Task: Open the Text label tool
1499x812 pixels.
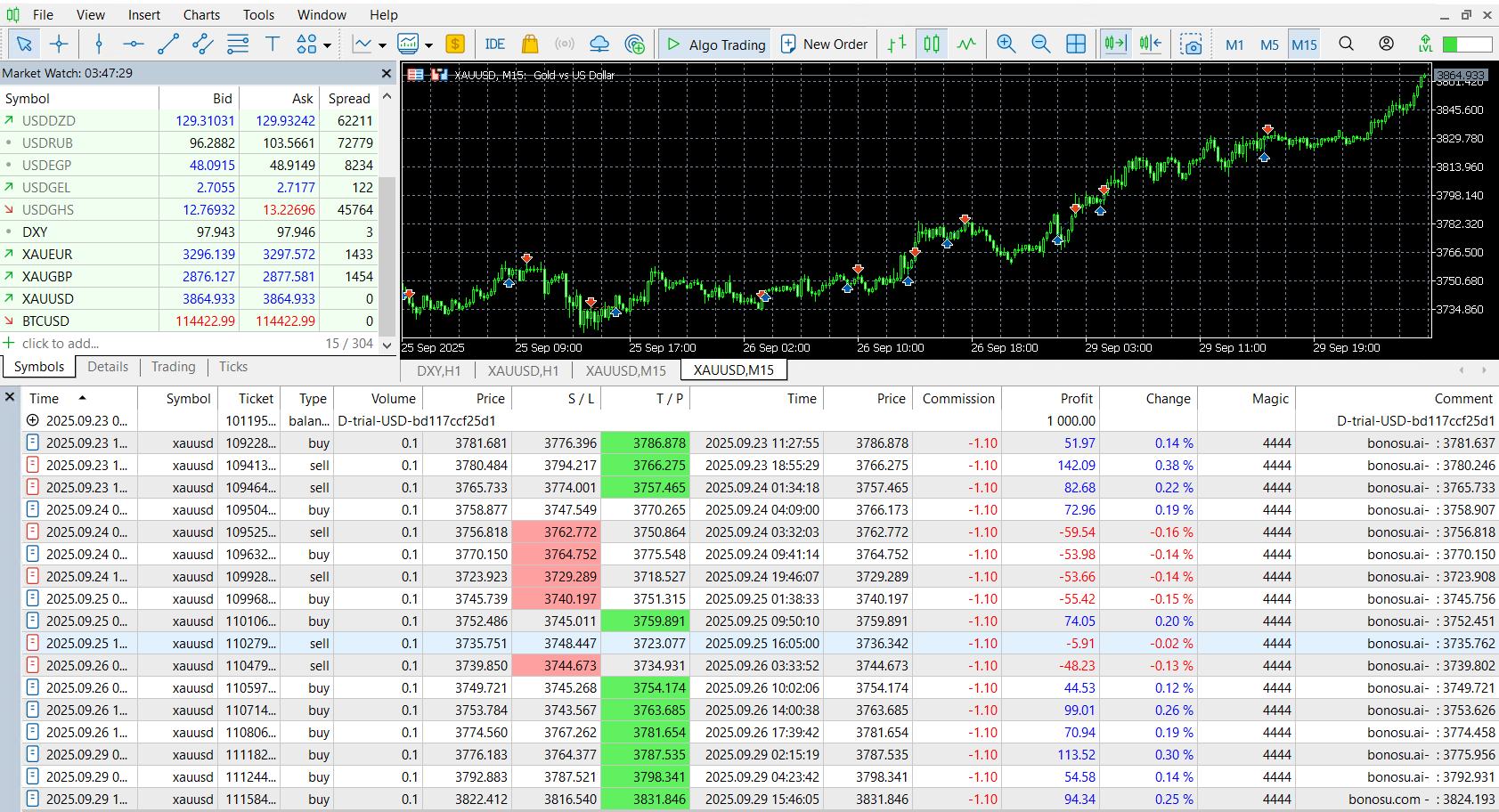Action: (273, 43)
